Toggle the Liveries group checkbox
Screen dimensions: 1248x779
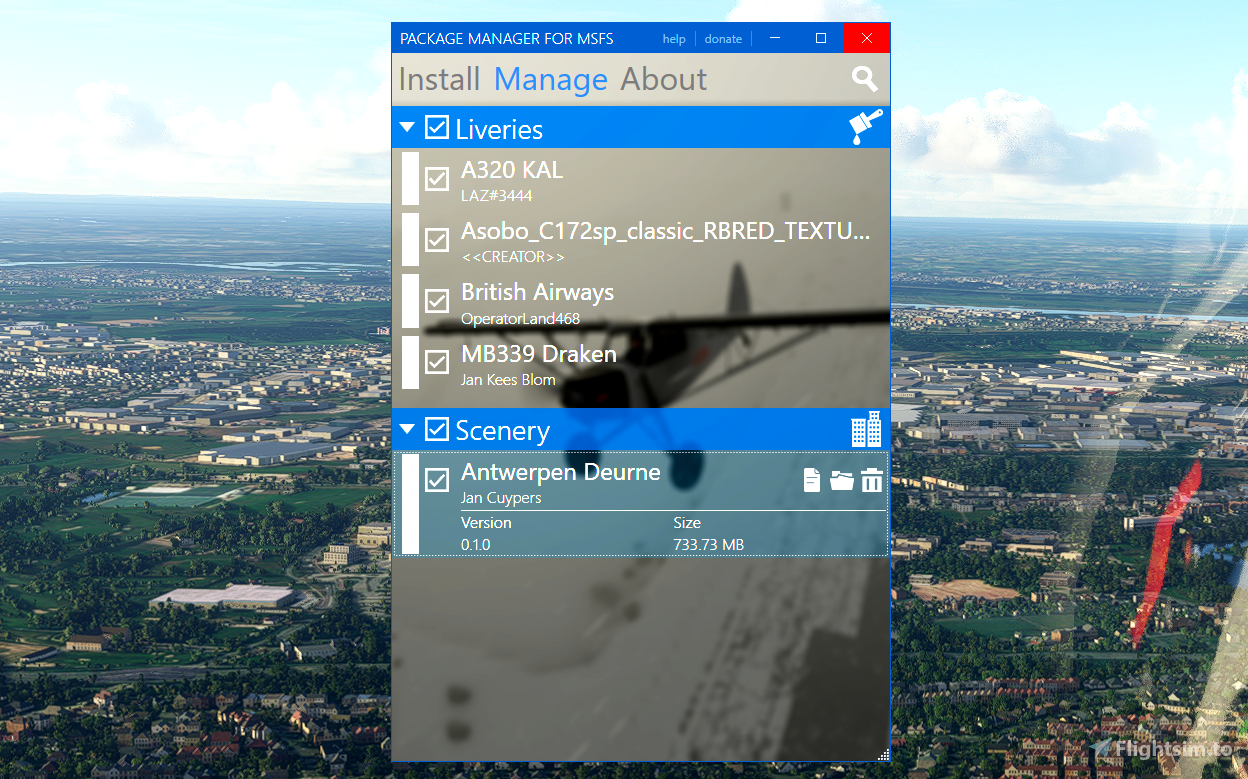click(x=437, y=127)
